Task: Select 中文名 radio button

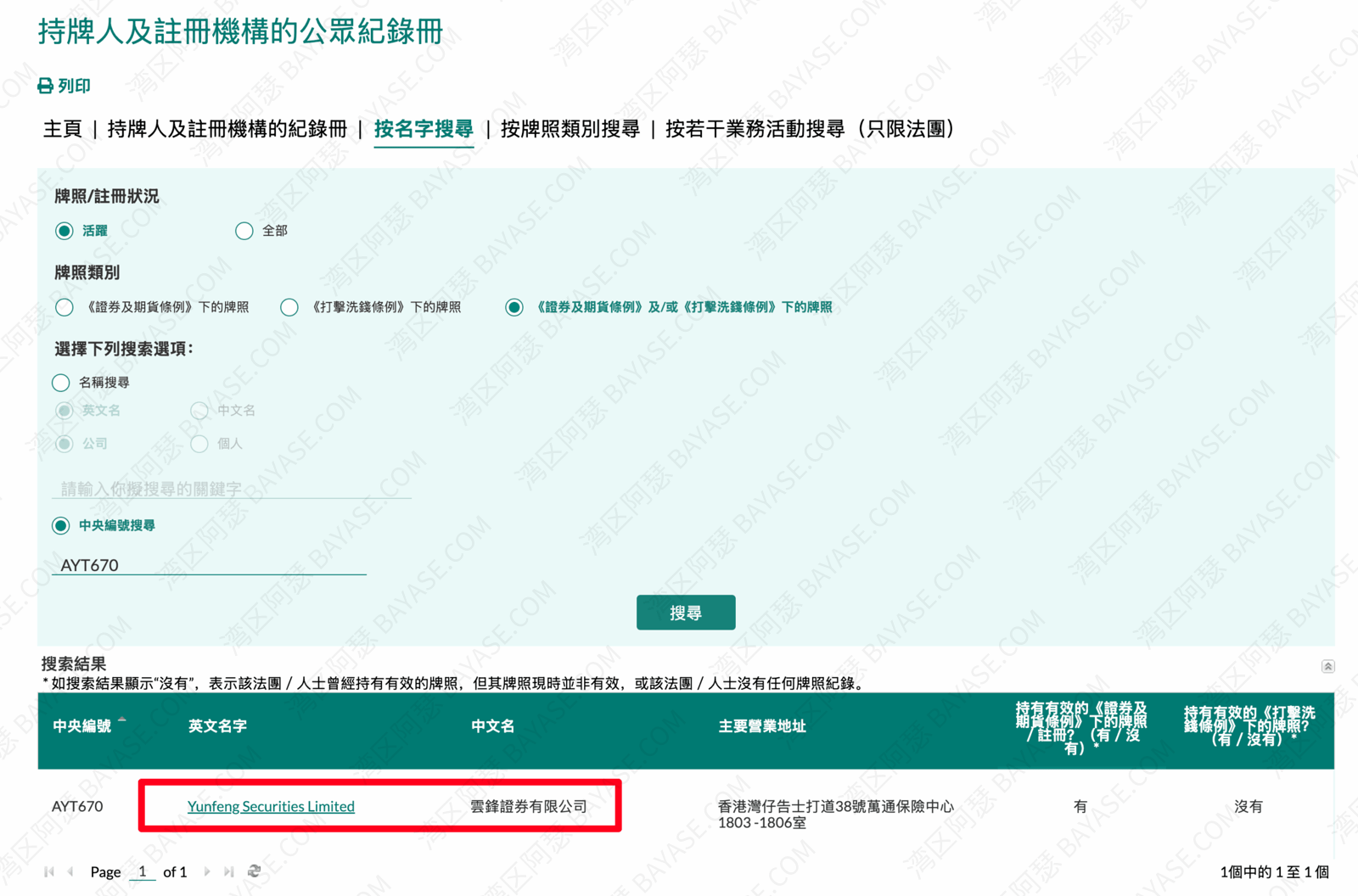Action: 199,411
